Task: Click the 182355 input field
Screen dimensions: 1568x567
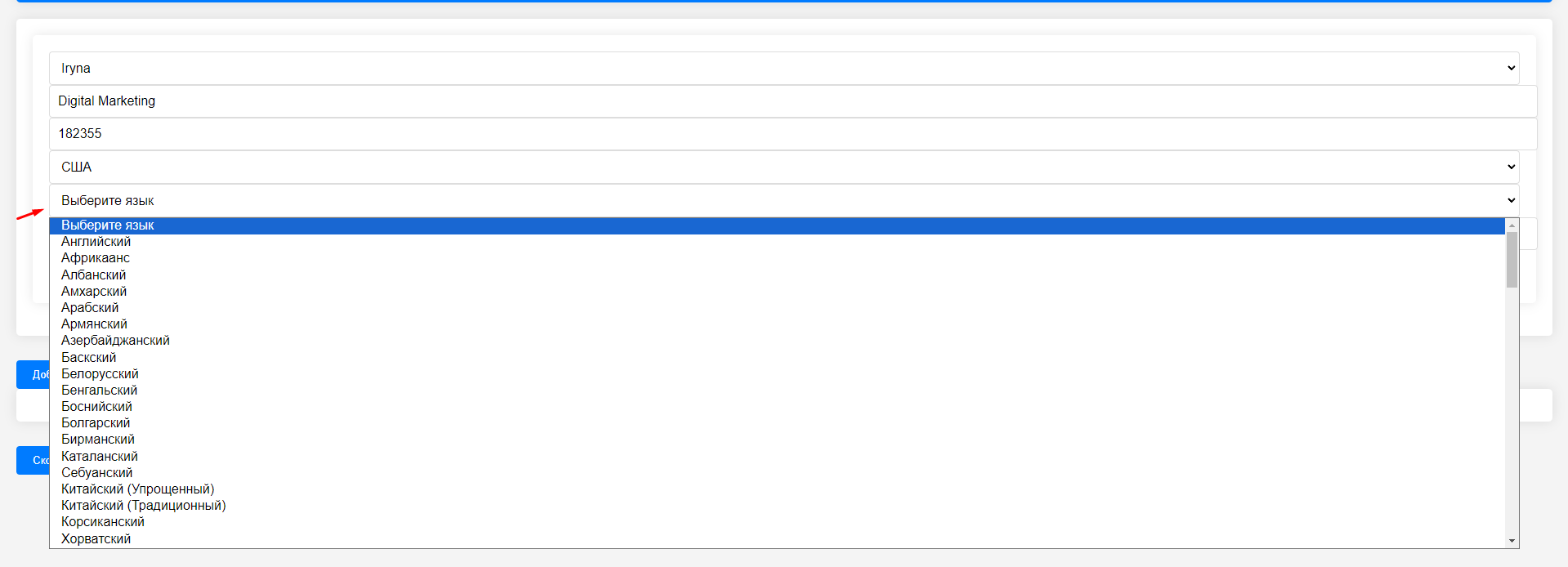Action: click(793, 134)
